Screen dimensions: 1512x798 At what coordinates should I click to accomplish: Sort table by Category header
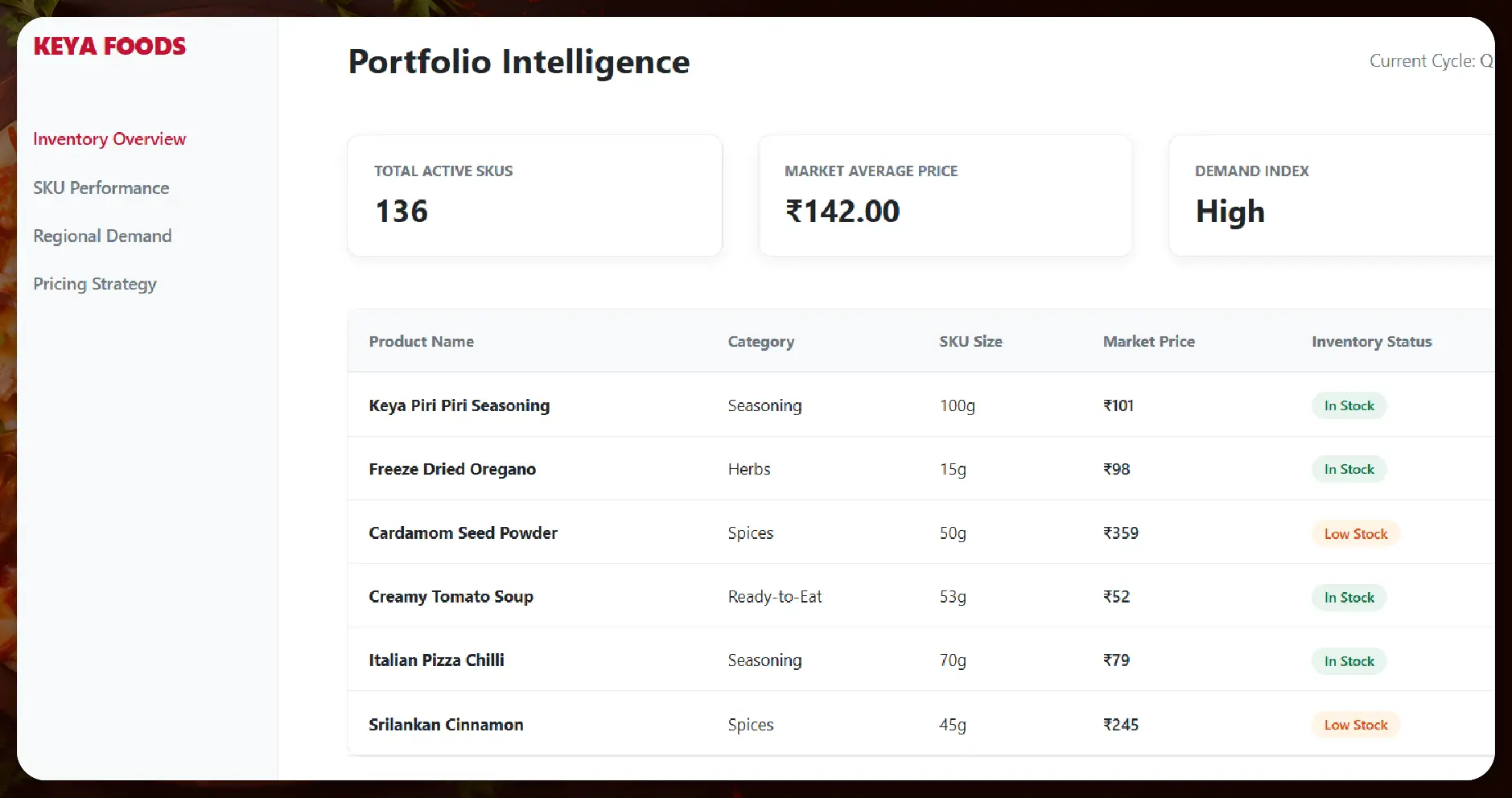click(x=760, y=341)
